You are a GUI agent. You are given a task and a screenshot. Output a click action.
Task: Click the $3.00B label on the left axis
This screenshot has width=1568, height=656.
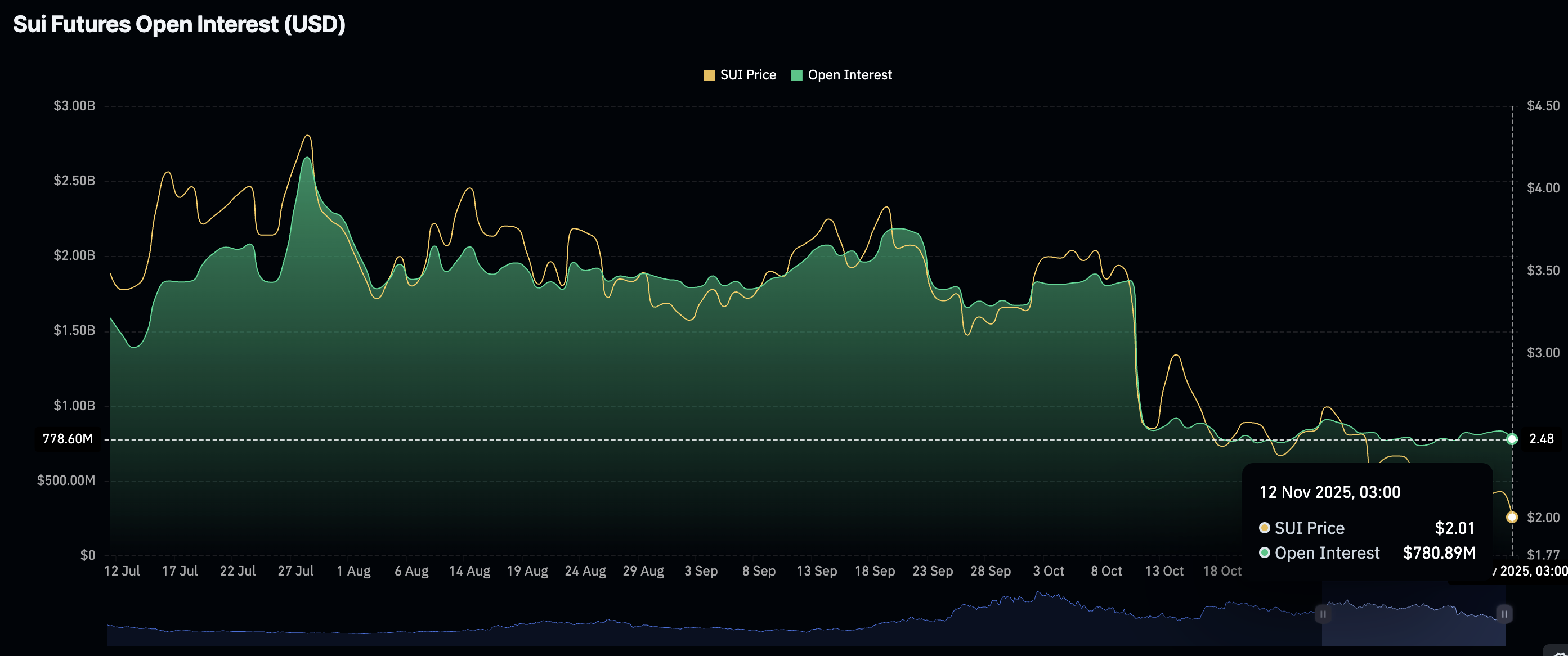(x=74, y=106)
